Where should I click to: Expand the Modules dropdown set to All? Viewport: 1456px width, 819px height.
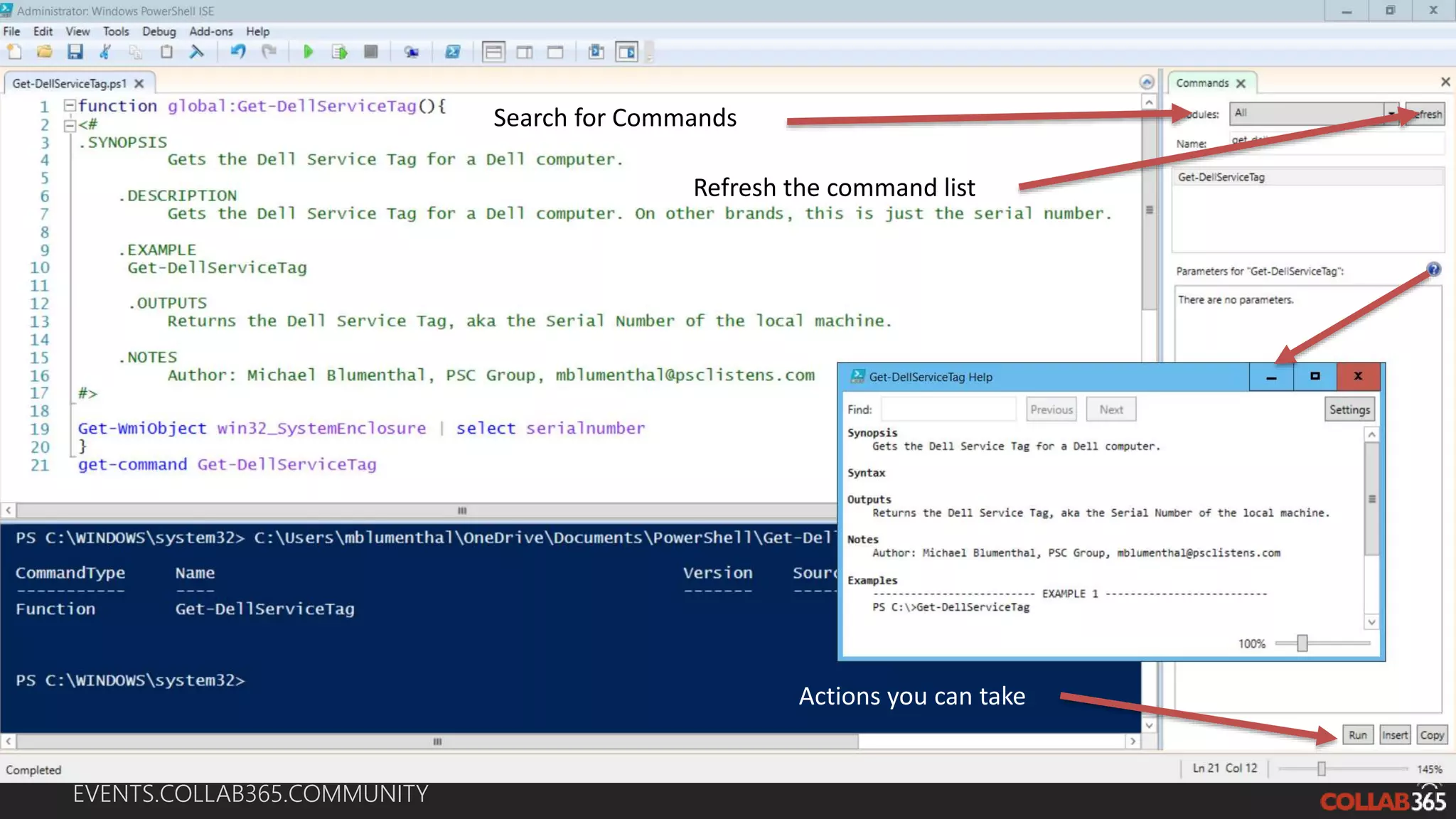[1314, 113]
